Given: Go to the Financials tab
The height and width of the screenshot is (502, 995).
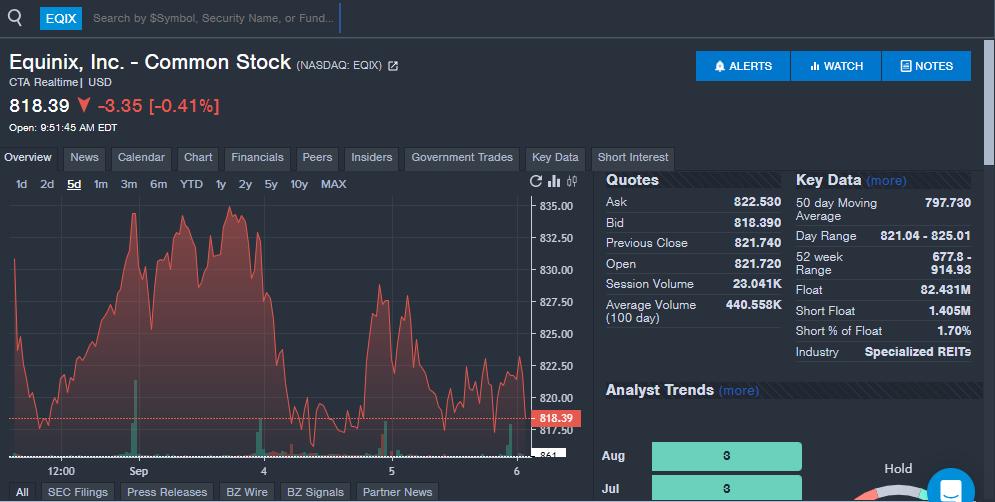Looking at the screenshot, I should click(257, 157).
